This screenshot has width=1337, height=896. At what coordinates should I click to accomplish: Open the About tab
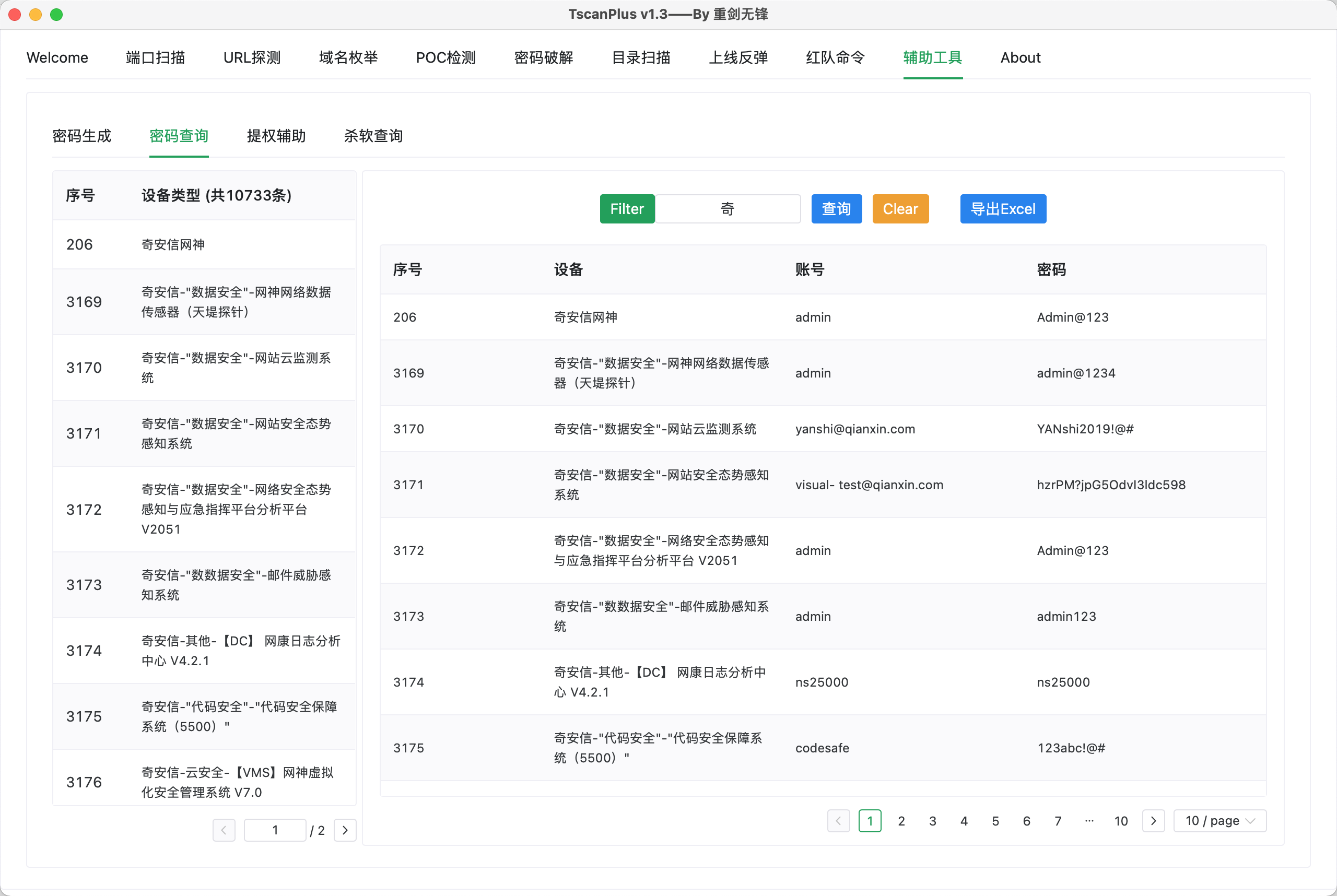tap(1020, 58)
